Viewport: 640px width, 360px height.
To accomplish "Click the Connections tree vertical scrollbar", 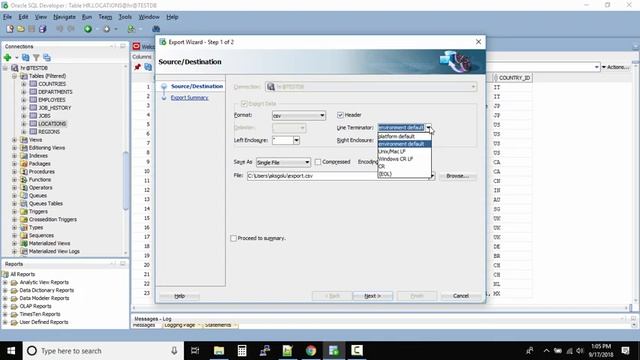I will 126,180.
